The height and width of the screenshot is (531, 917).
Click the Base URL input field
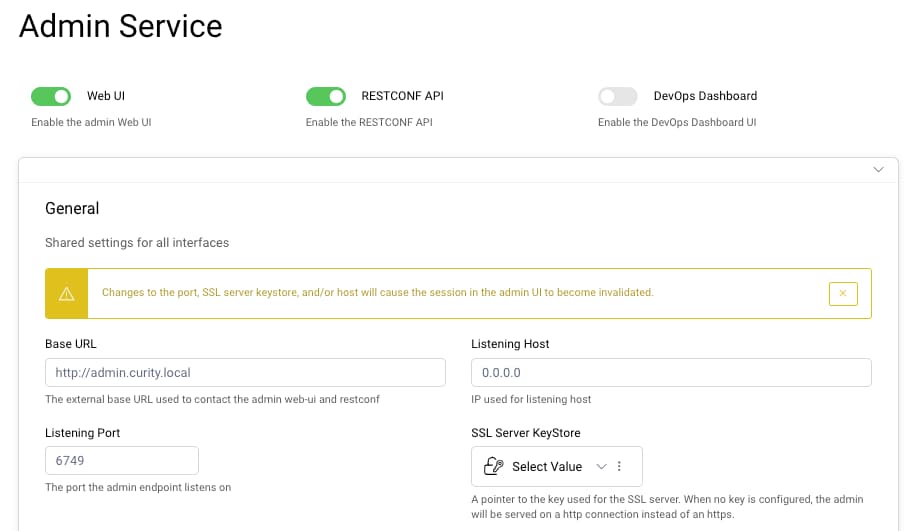(x=245, y=373)
